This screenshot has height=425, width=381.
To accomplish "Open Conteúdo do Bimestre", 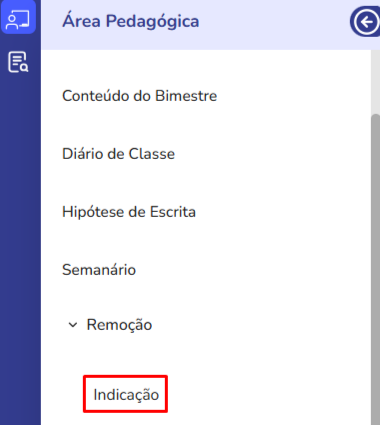I will 139,96.
